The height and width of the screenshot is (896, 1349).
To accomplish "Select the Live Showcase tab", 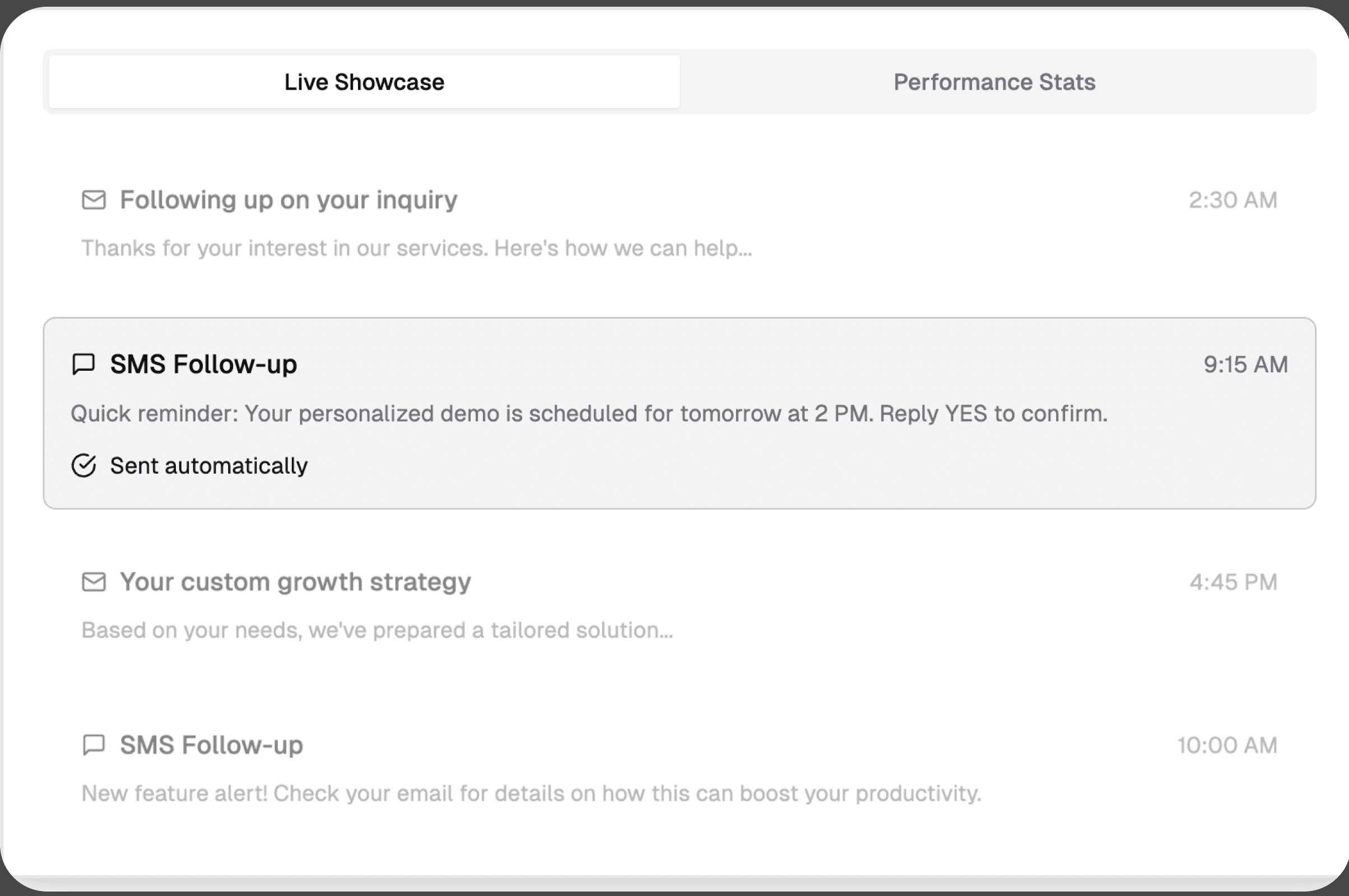I will coord(364,82).
